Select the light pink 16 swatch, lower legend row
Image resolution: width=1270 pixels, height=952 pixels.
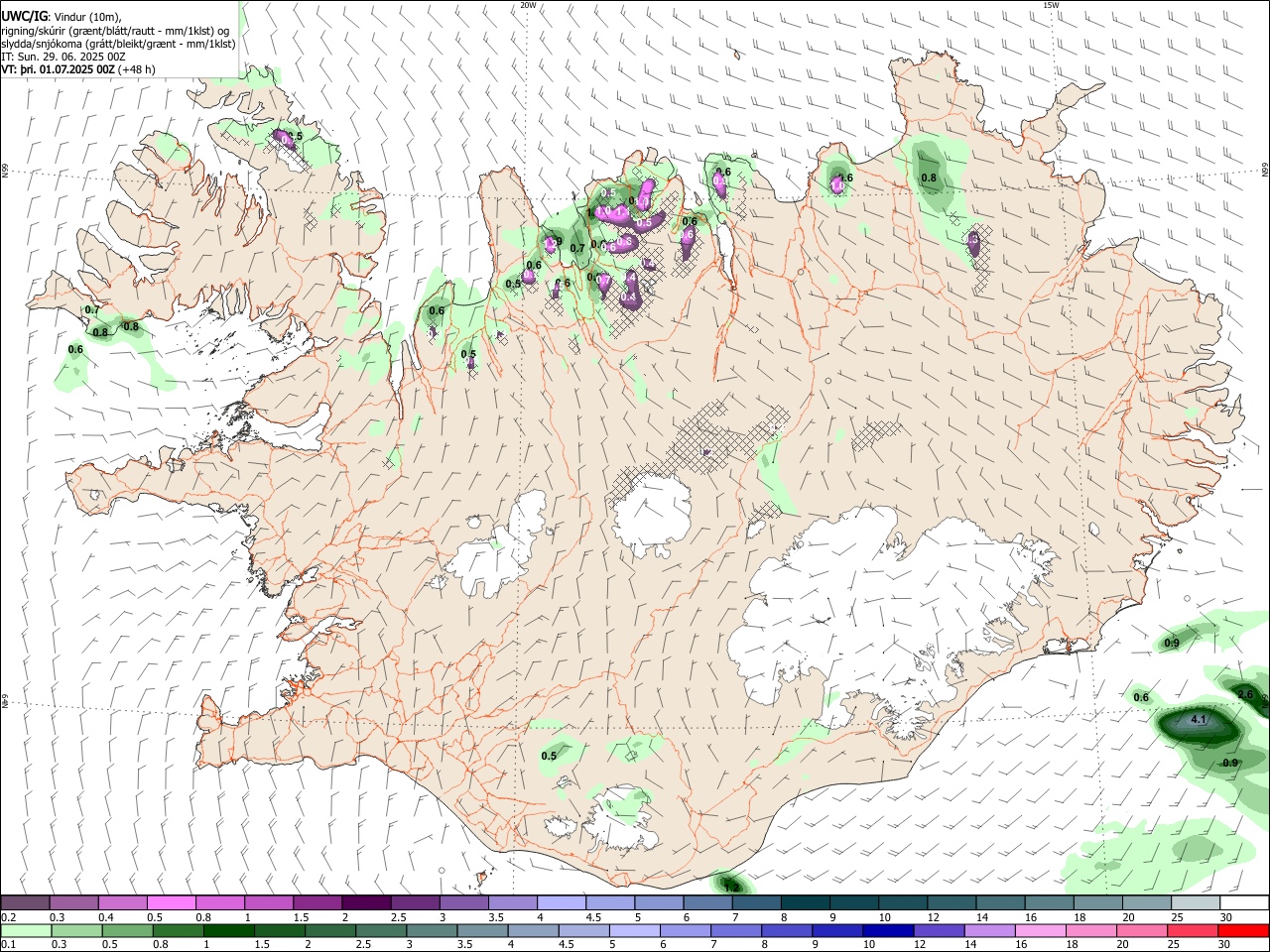click(1041, 930)
